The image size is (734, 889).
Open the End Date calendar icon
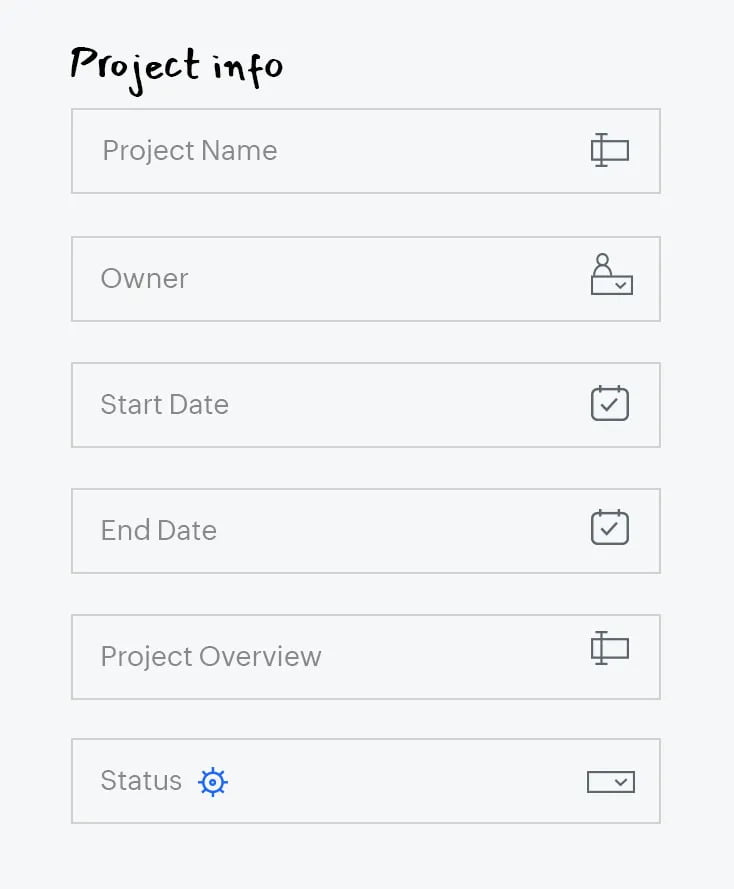pyautogui.click(x=609, y=528)
